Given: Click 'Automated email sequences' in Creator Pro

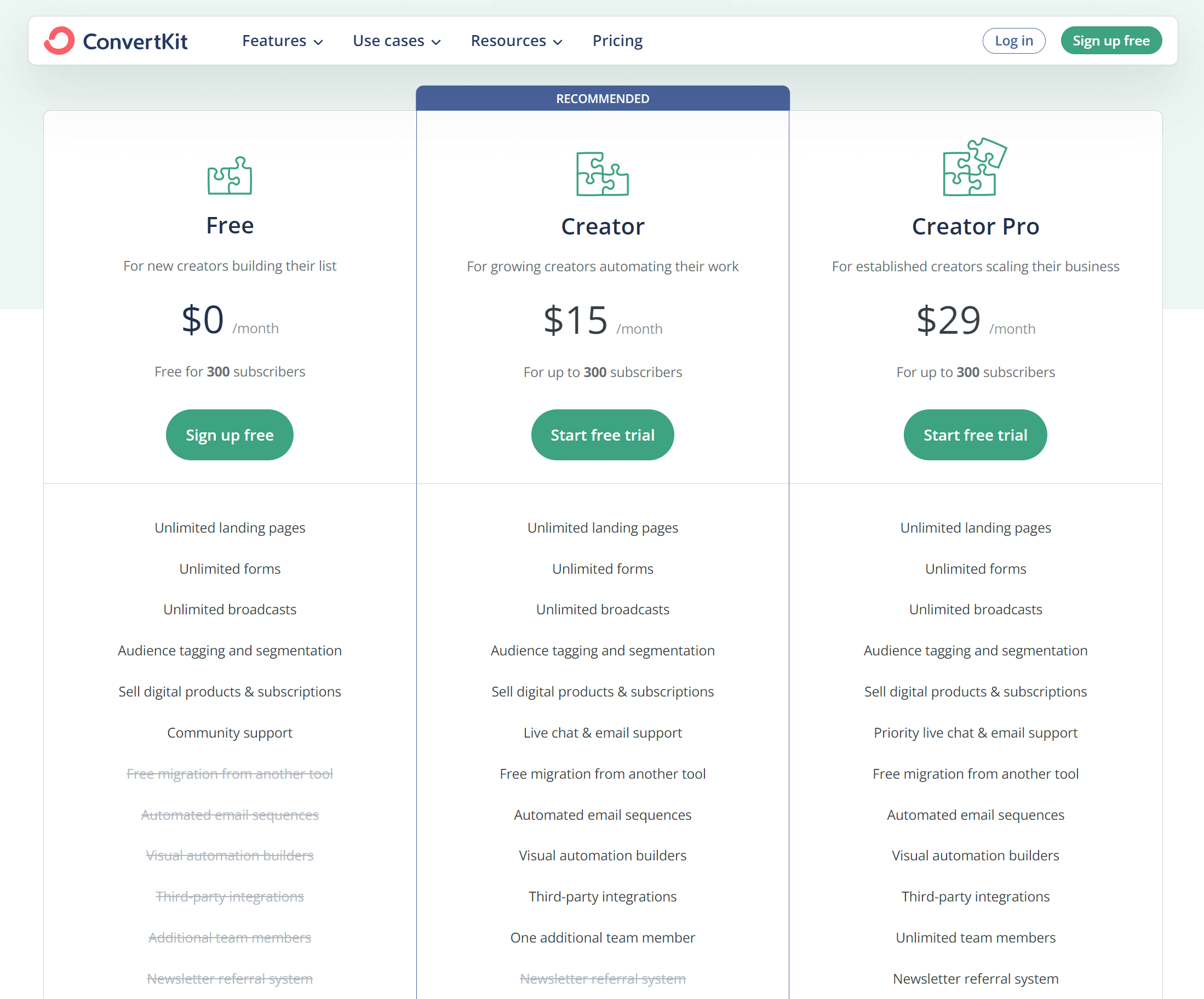Looking at the screenshot, I should coord(975,815).
